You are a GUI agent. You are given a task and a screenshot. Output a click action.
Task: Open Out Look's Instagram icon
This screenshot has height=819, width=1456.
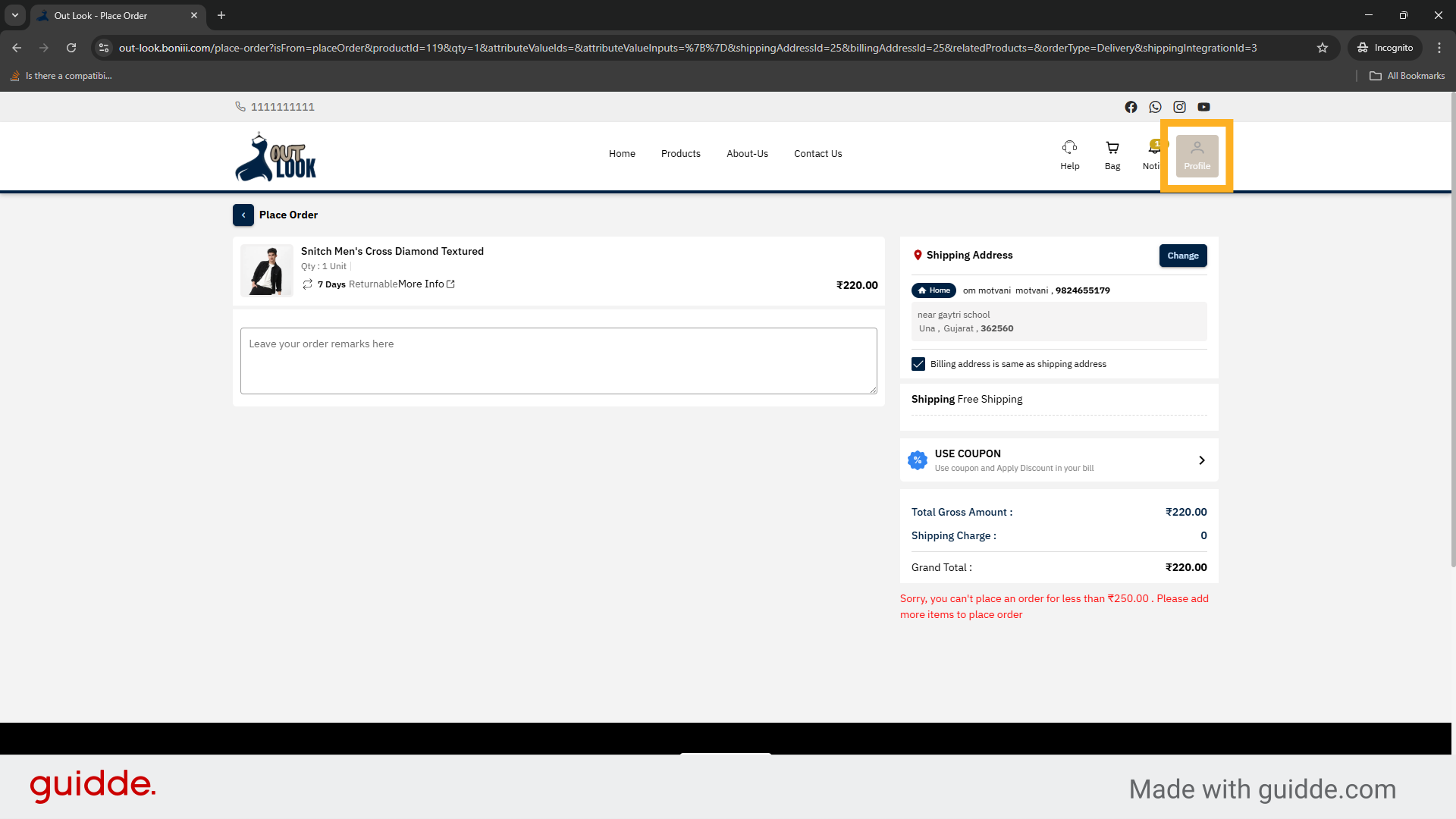click(x=1179, y=107)
